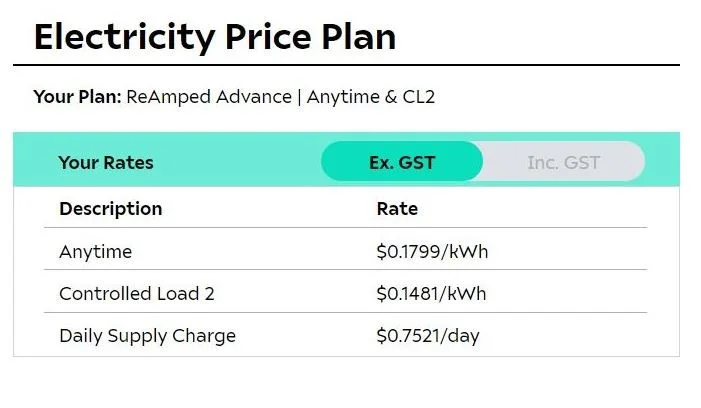Image resolution: width=701 pixels, height=408 pixels.
Task: Click the Rate column header
Action: point(397,209)
